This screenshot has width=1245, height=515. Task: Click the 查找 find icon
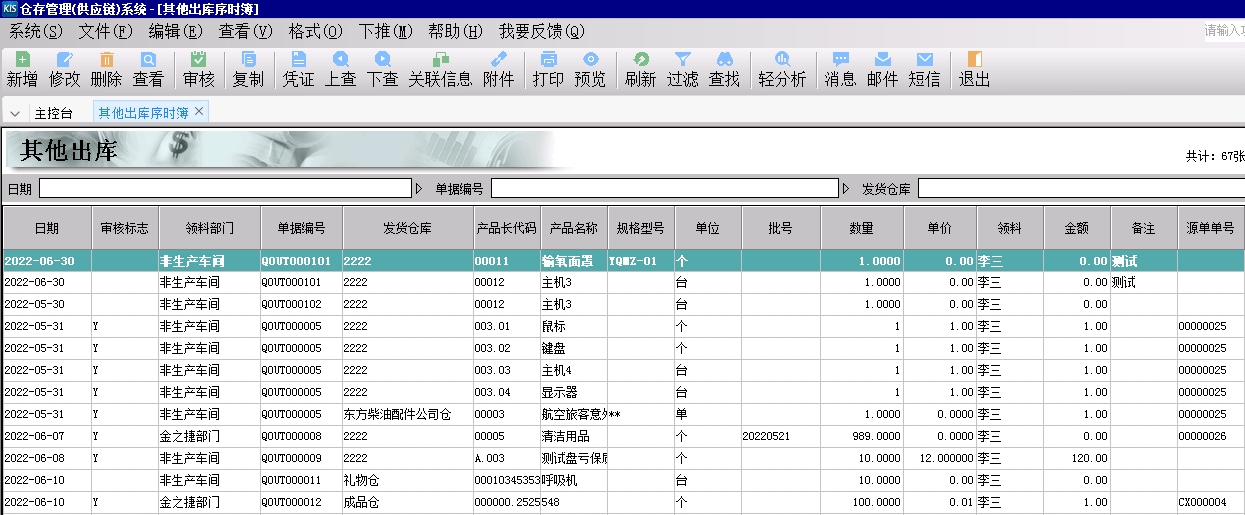click(724, 69)
